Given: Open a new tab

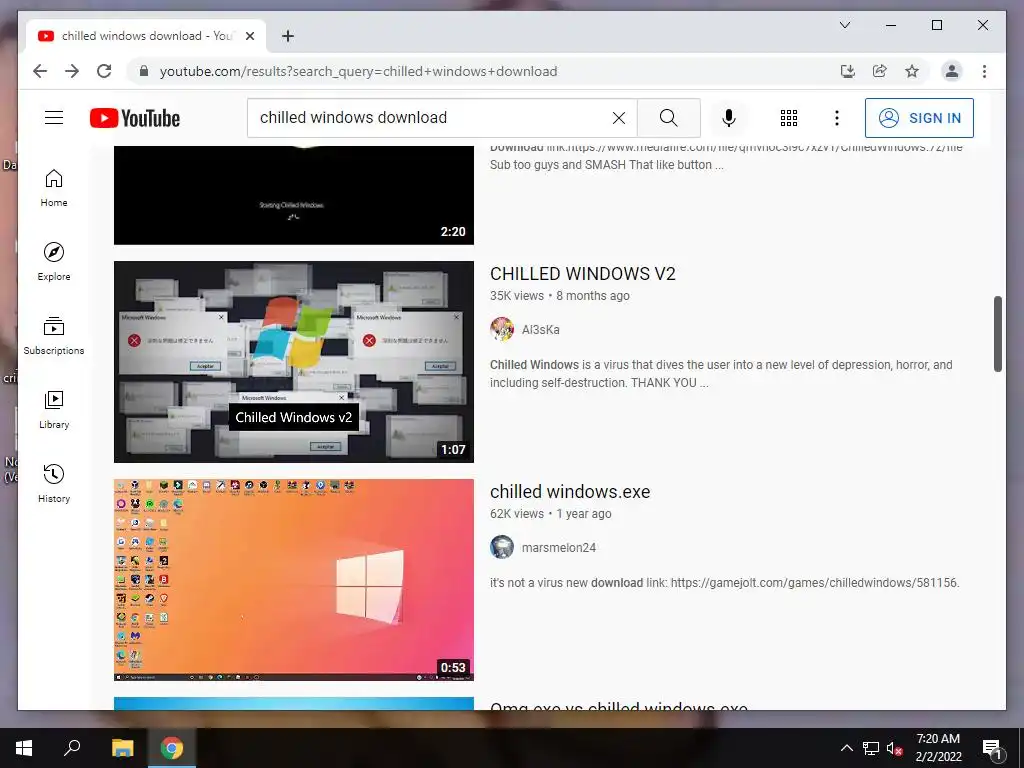Looking at the screenshot, I should tap(288, 36).
